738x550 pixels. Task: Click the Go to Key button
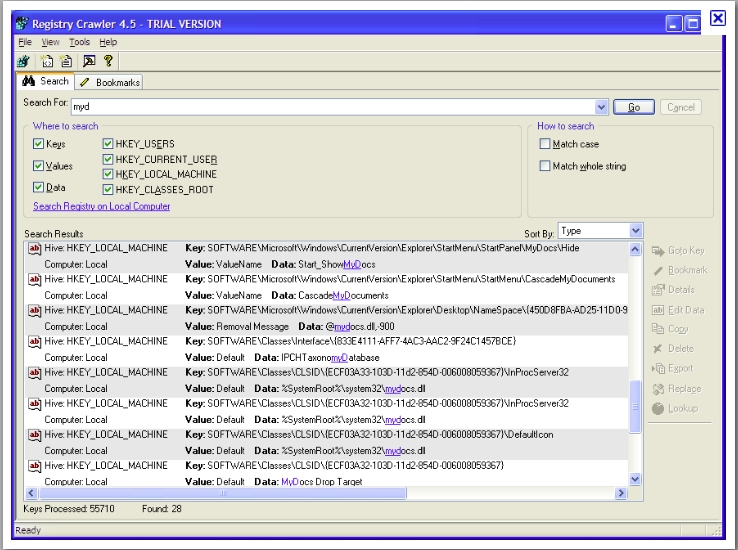(678, 250)
